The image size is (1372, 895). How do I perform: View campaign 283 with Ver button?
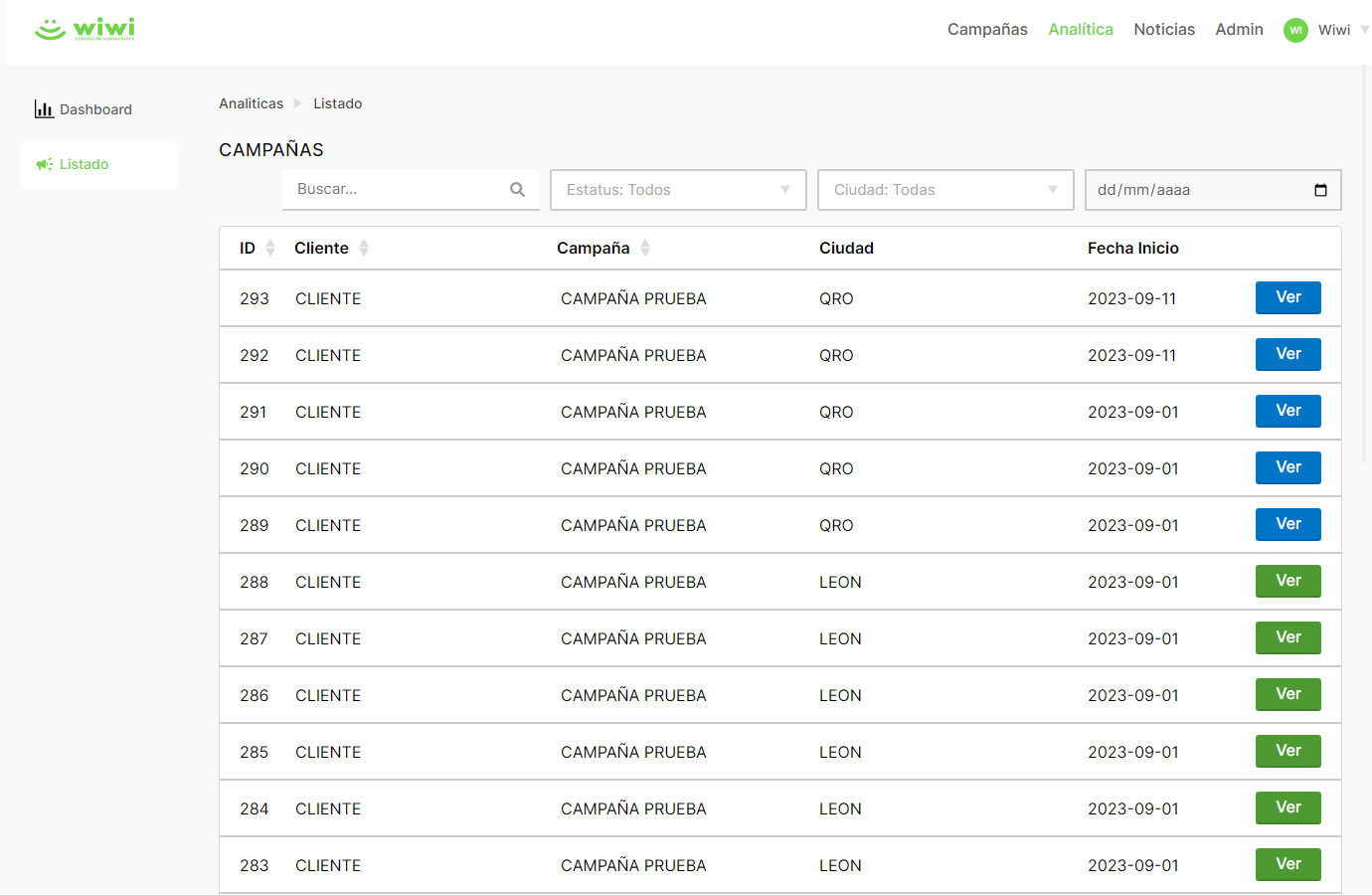point(1288,864)
